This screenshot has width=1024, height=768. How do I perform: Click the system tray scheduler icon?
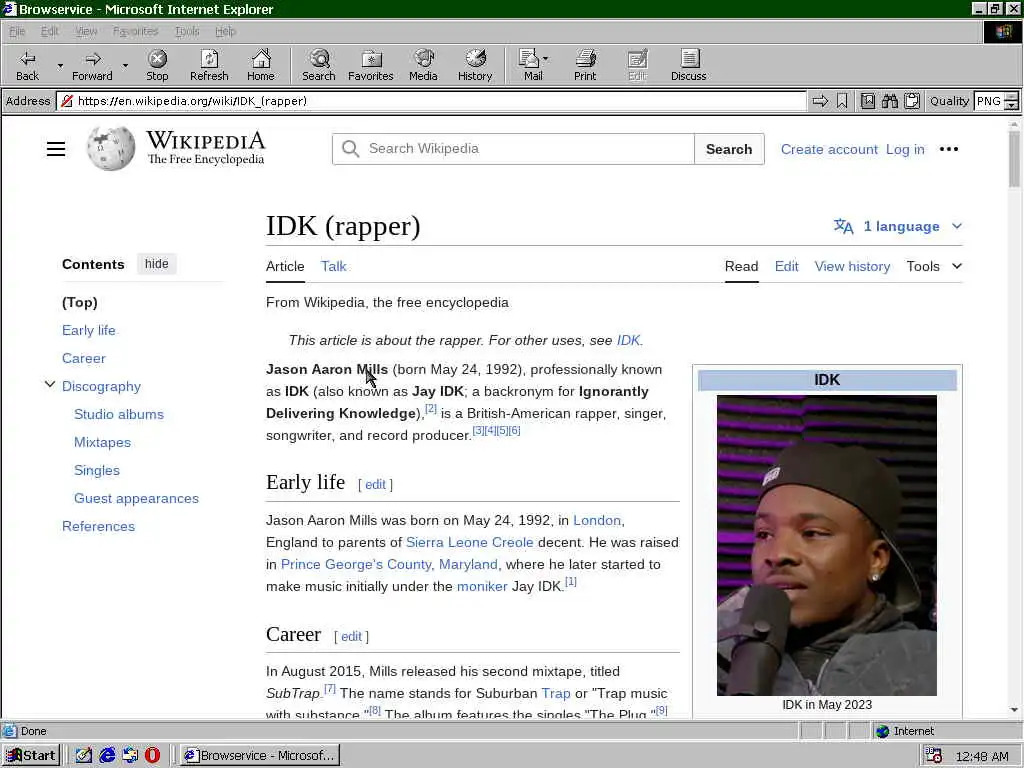(x=933, y=756)
